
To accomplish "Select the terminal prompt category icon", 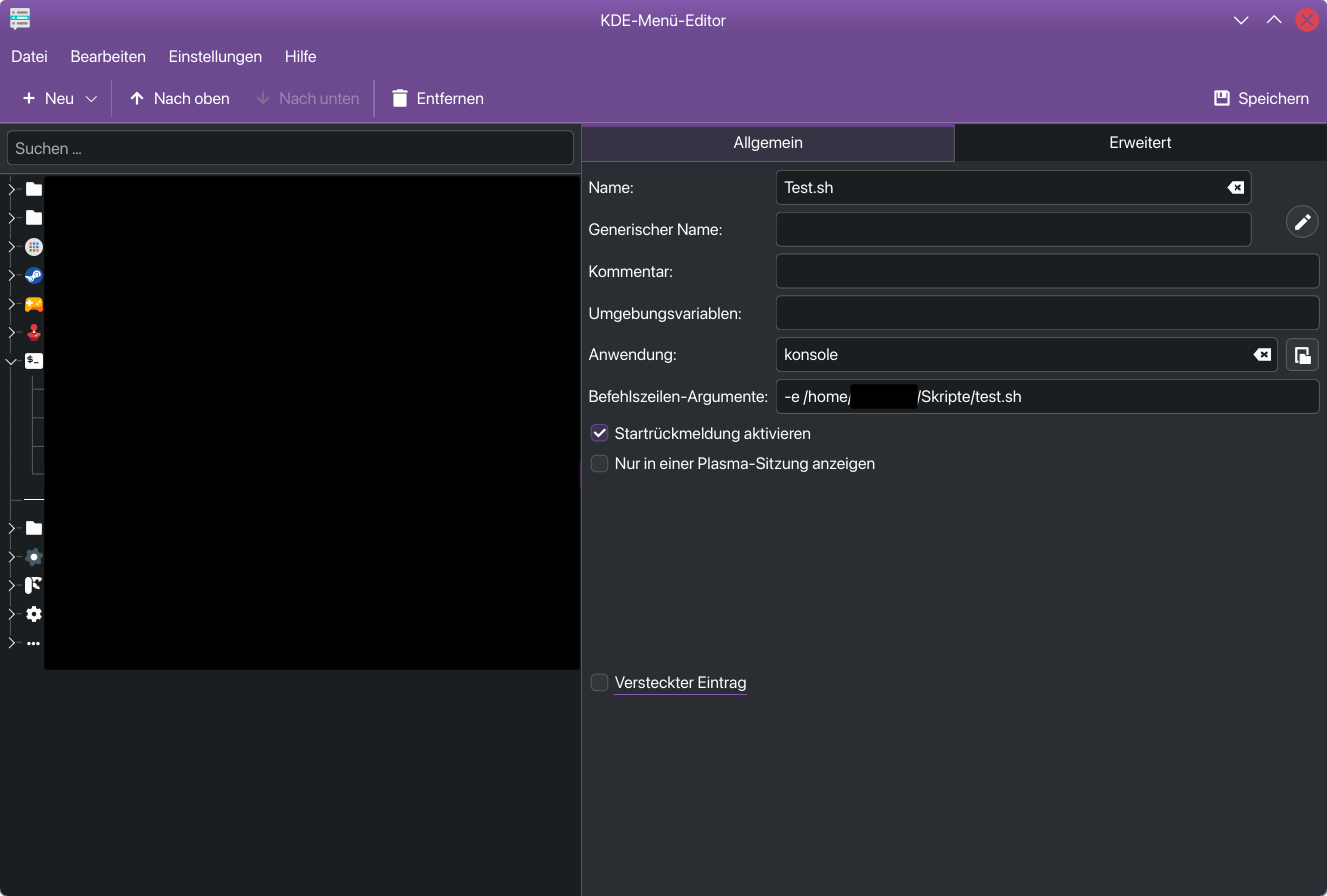I will (34, 361).
